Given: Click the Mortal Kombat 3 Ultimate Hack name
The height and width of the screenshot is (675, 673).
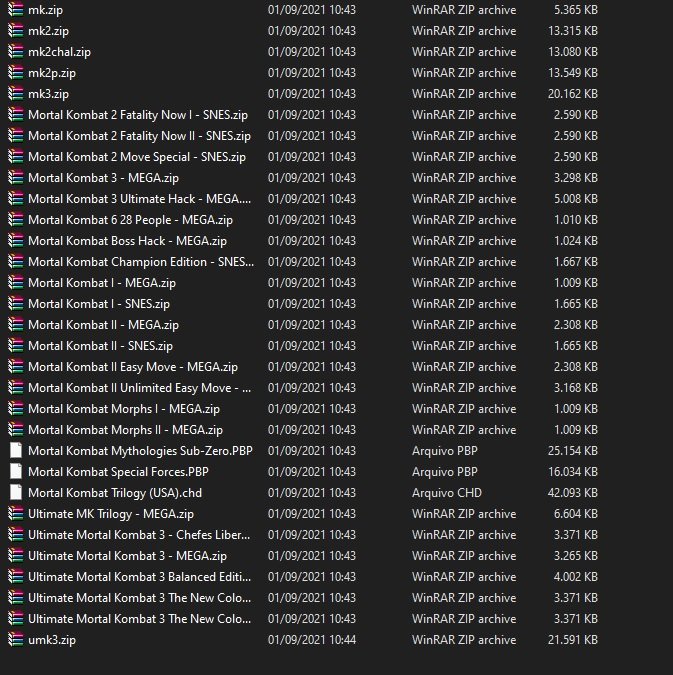Looking at the screenshot, I should (140, 199).
